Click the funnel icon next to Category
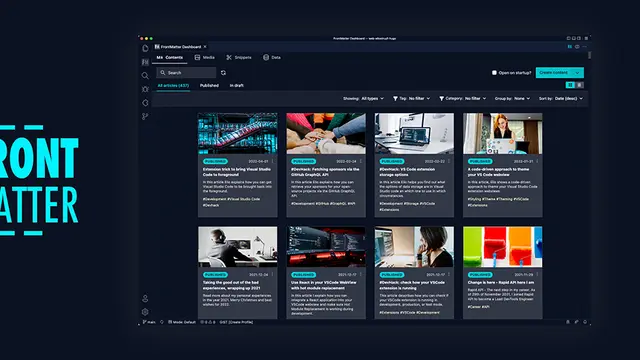This screenshot has height=360, width=640. tap(441, 98)
